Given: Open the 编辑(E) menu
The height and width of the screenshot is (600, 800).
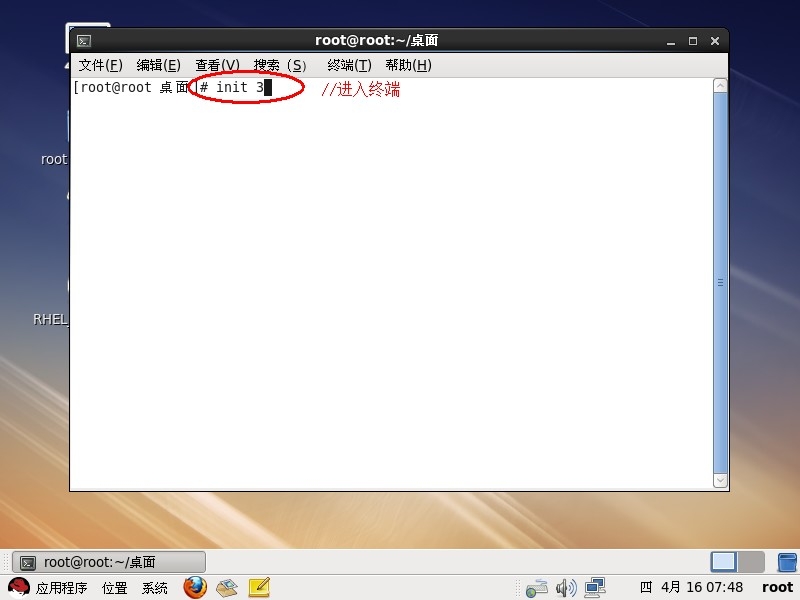Looking at the screenshot, I should click(x=159, y=65).
